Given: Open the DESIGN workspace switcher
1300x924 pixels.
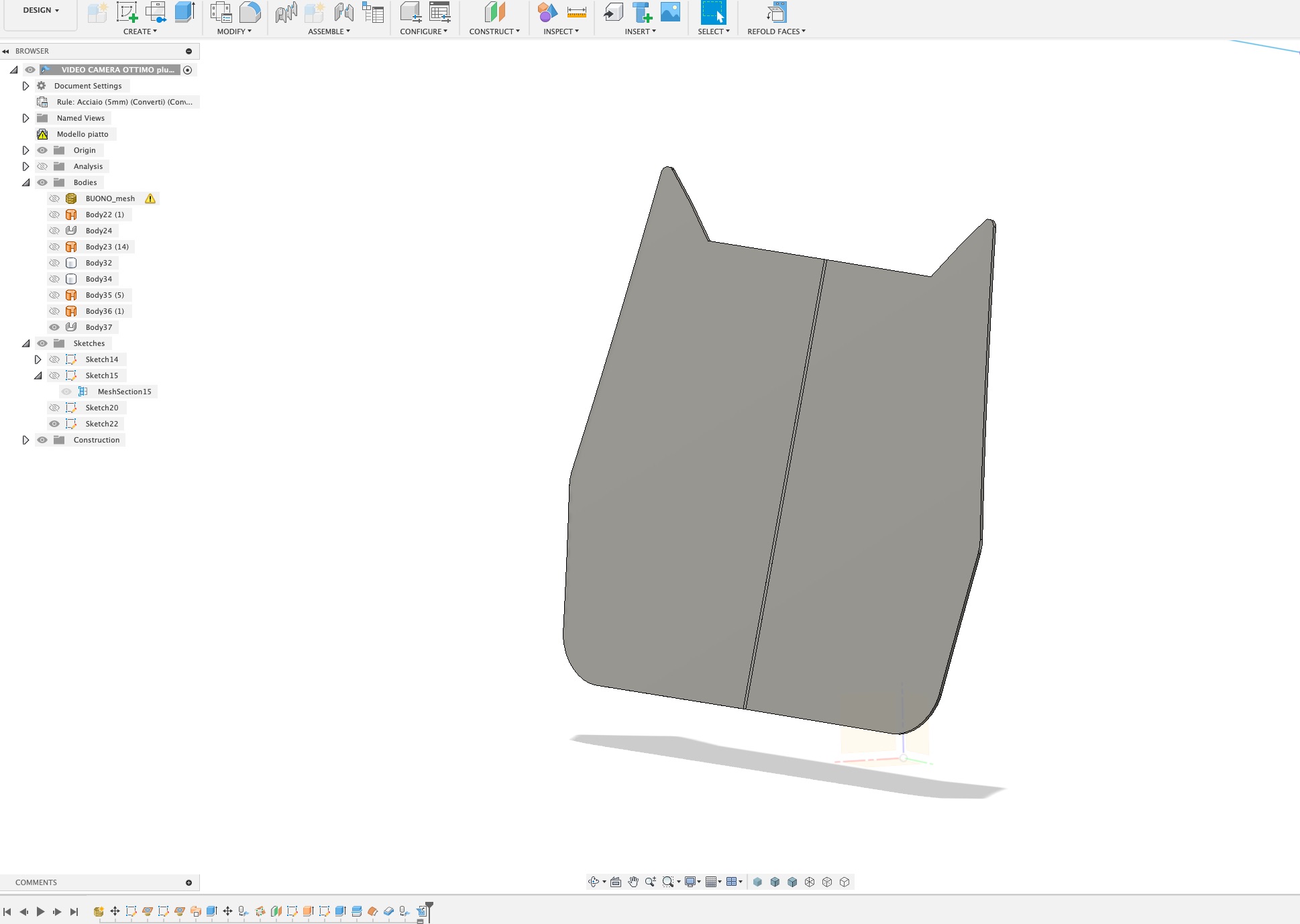Looking at the screenshot, I should click(40, 9).
